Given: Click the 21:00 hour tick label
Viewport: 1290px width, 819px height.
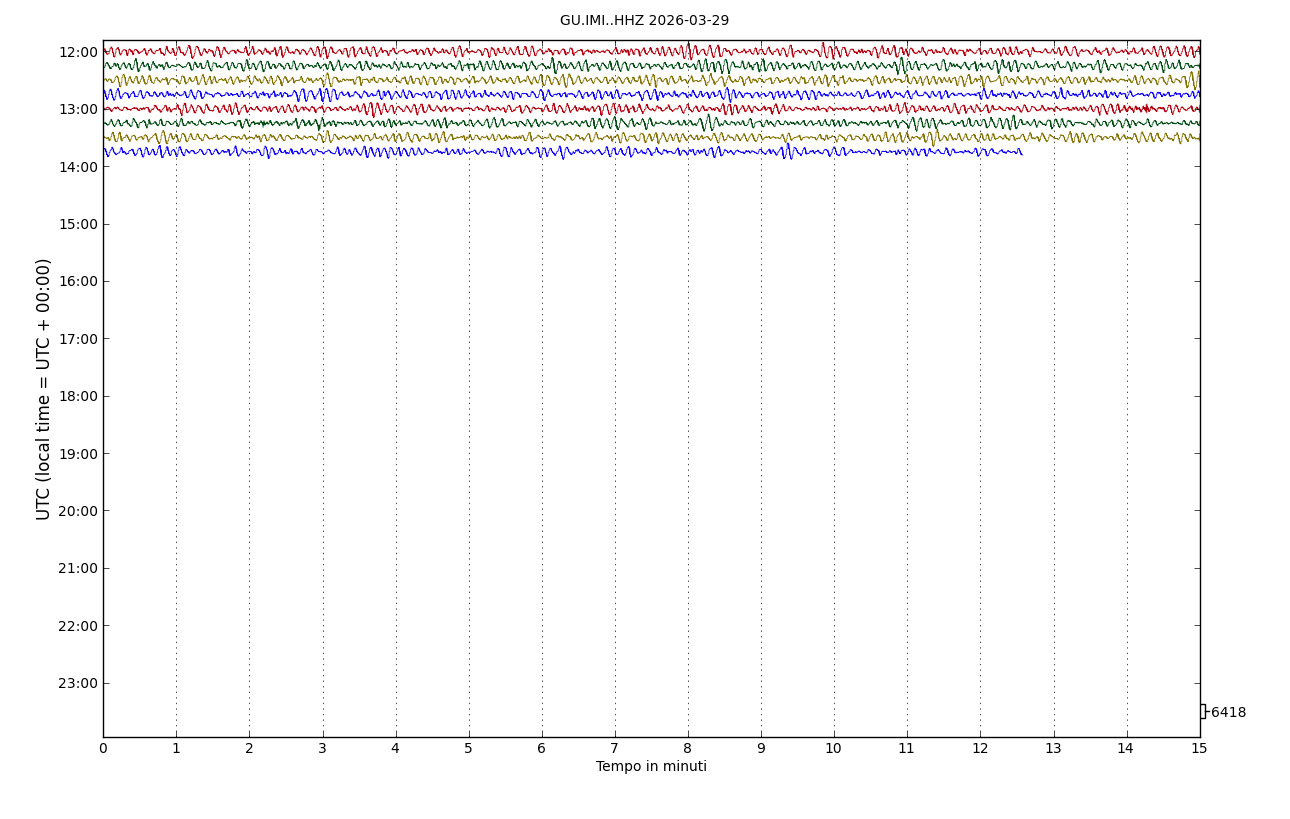Looking at the screenshot, I should [x=78, y=568].
